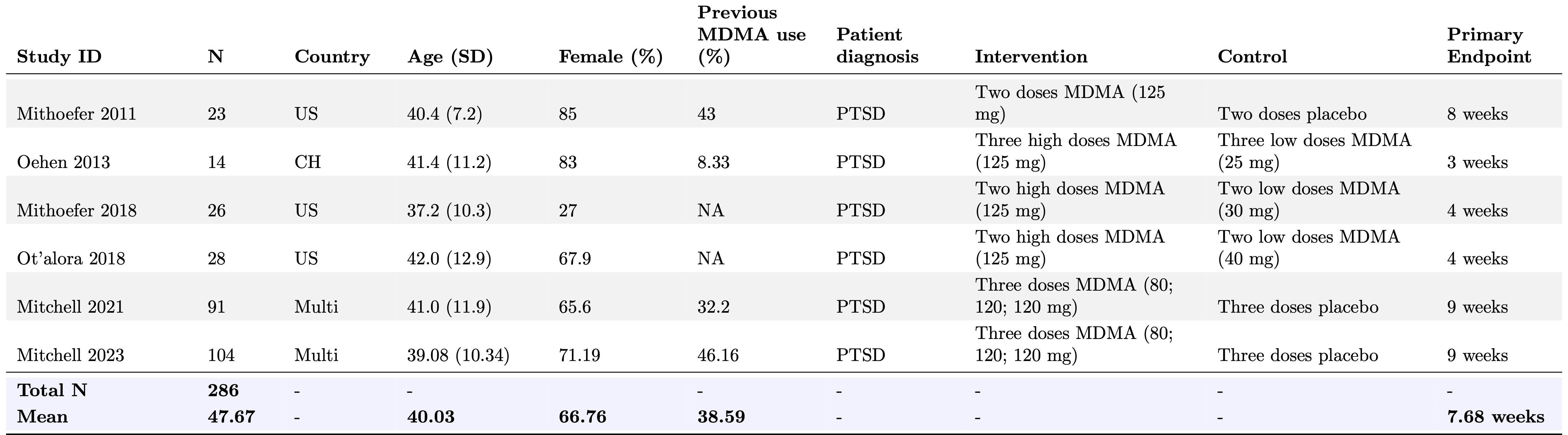Click the Study ID column header

[x=59, y=57]
